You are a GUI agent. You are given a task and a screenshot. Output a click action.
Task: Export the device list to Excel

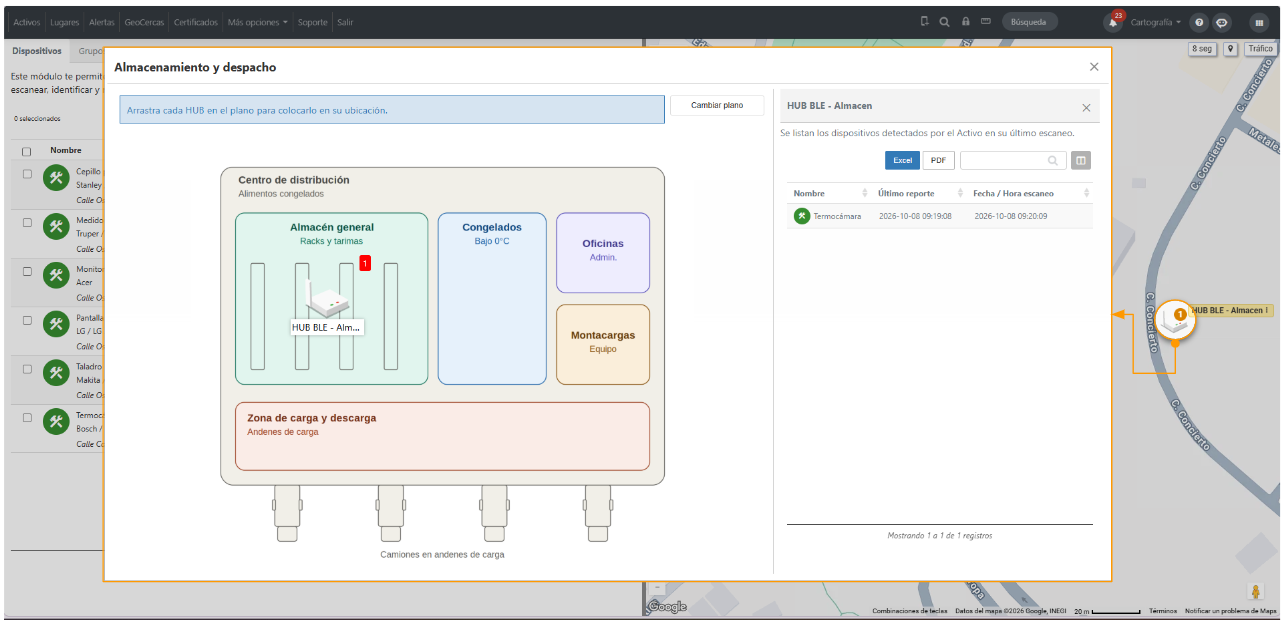pyautogui.click(x=902, y=160)
